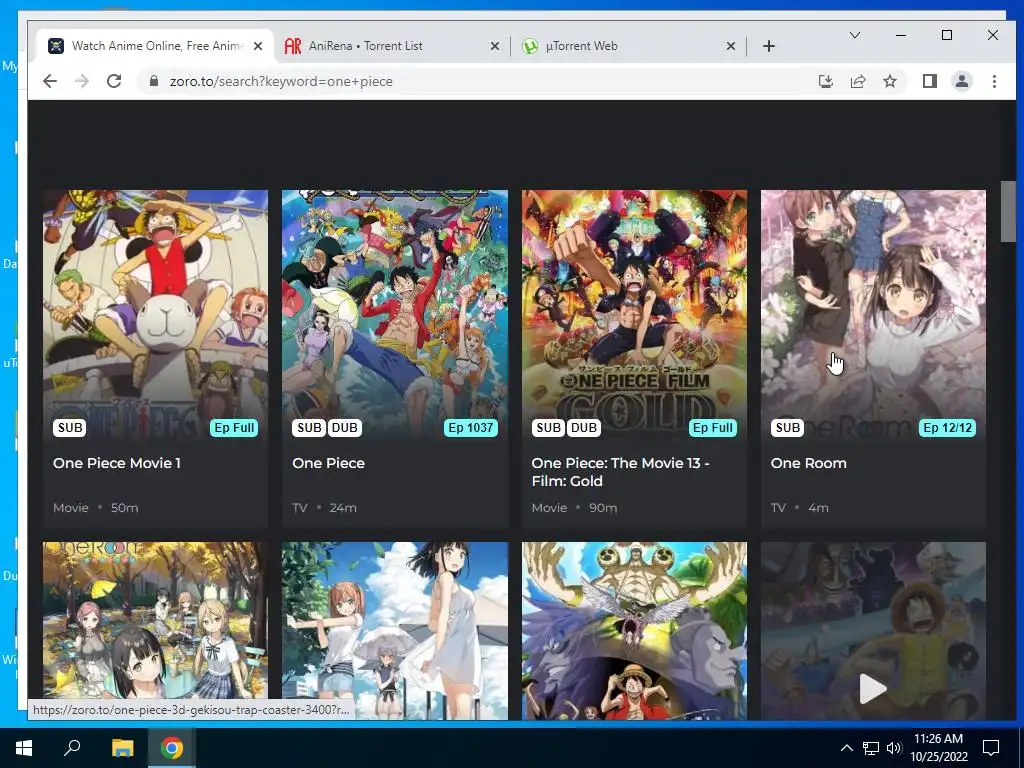Click the Ep 12/12 badge on One Room

click(947, 428)
